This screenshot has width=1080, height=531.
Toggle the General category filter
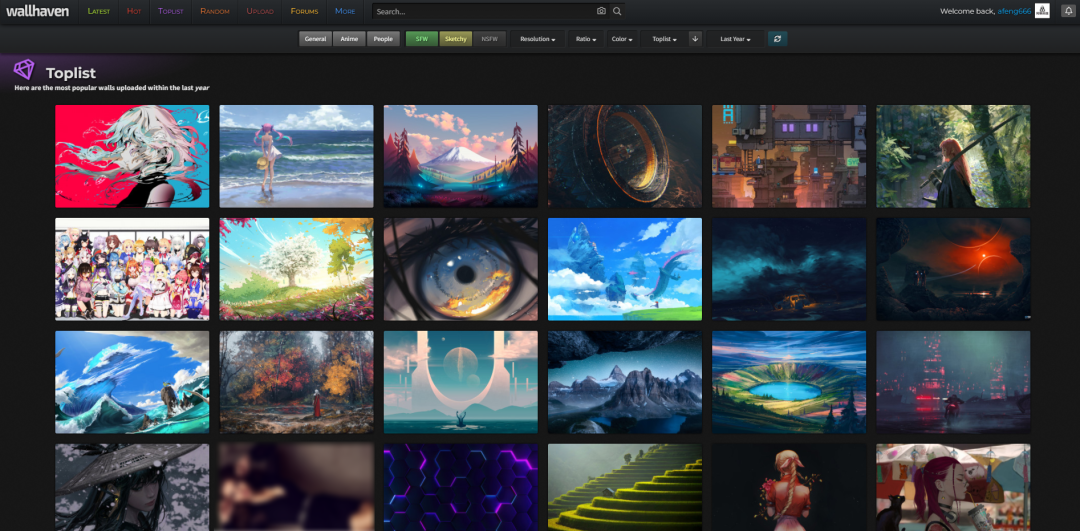pos(315,39)
